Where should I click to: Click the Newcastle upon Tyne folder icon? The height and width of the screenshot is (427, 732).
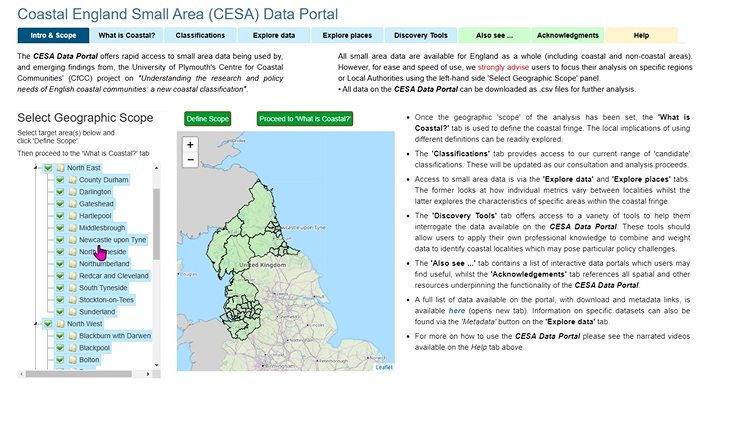click(72, 240)
